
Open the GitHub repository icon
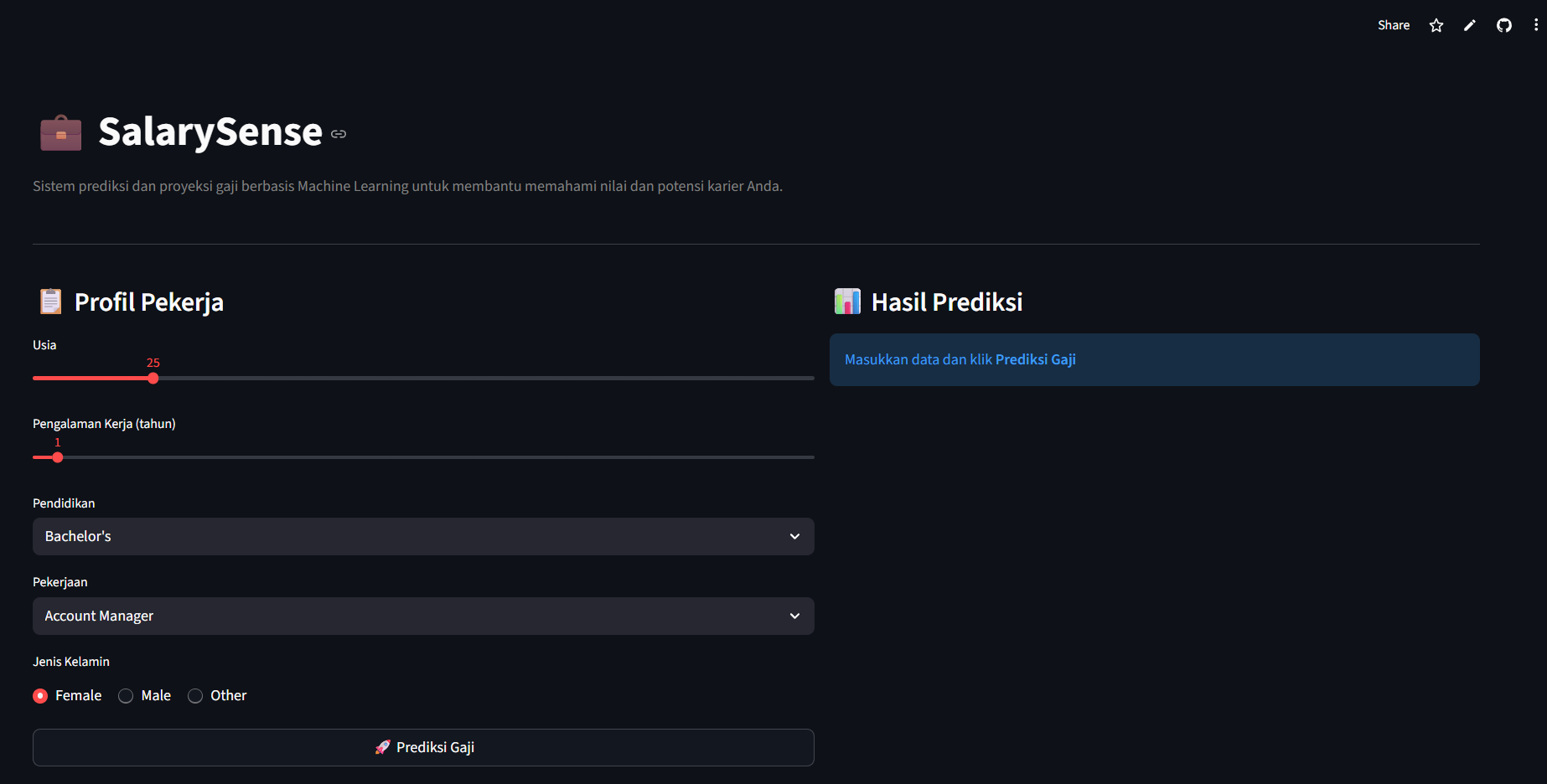point(1504,25)
